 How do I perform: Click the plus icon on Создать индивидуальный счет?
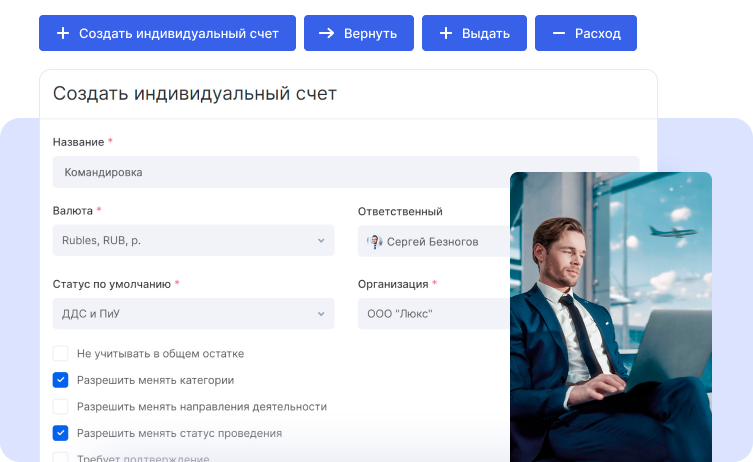63,33
